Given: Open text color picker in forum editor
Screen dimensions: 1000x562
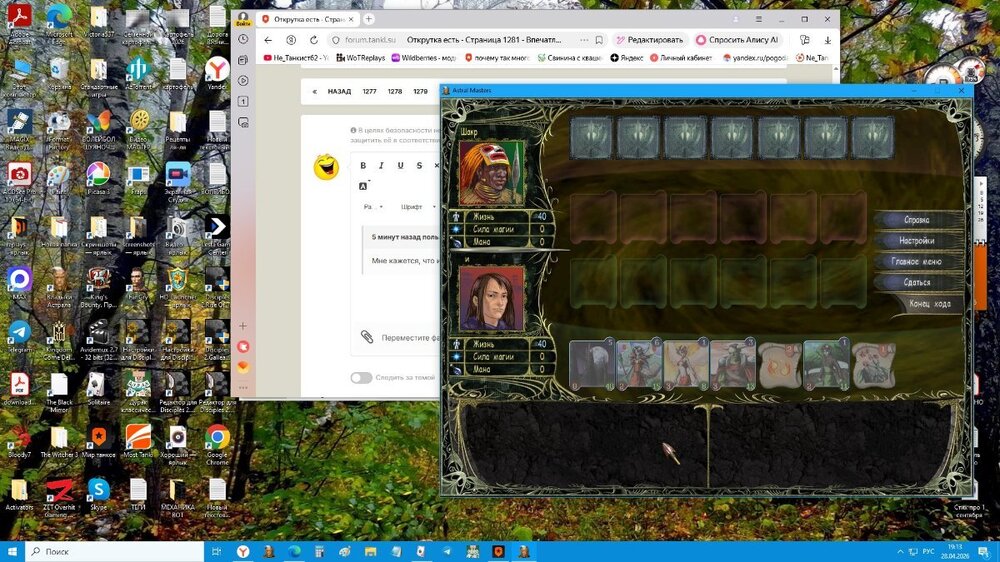Looking at the screenshot, I should click(x=363, y=186).
